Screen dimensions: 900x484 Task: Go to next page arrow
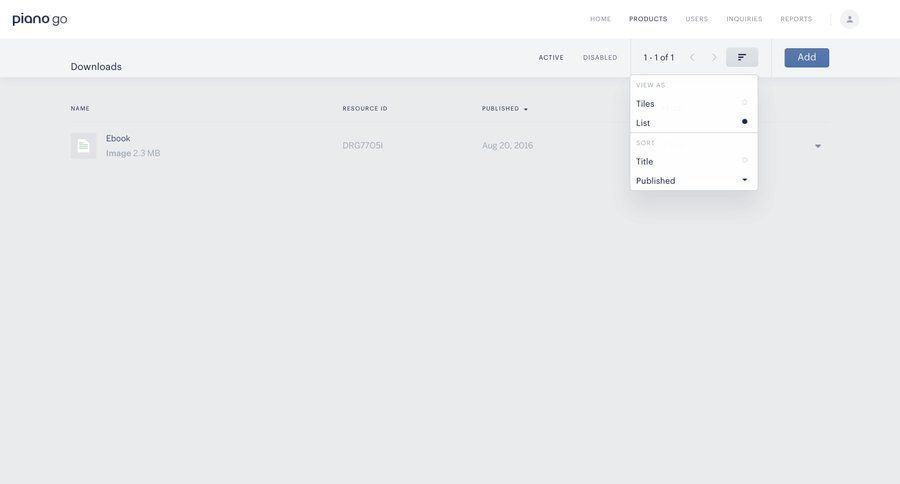[x=714, y=57]
